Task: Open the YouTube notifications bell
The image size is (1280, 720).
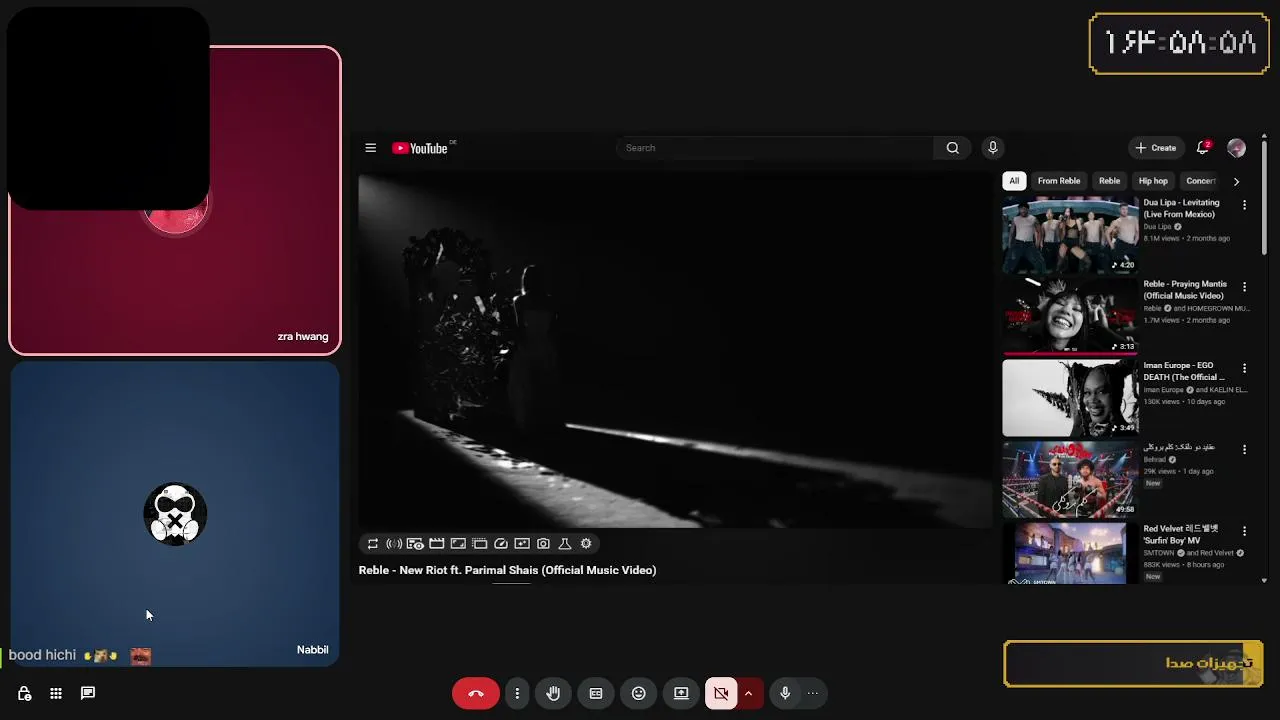Action: (x=1204, y=148)
